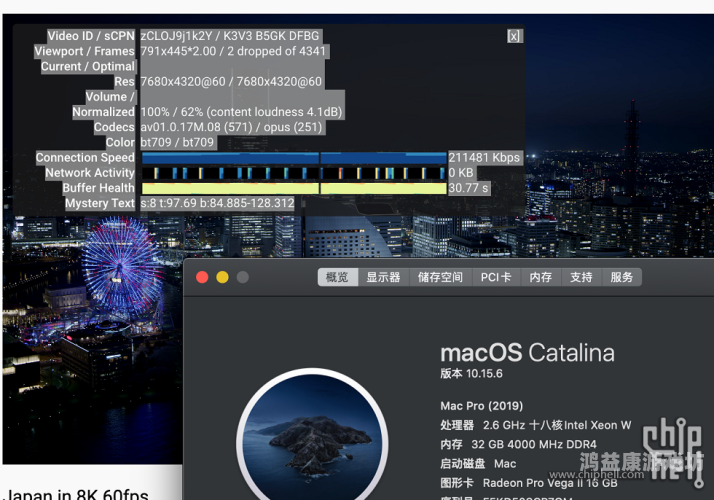
Task: Click the Network Activity graph
Action: (294, 173)
